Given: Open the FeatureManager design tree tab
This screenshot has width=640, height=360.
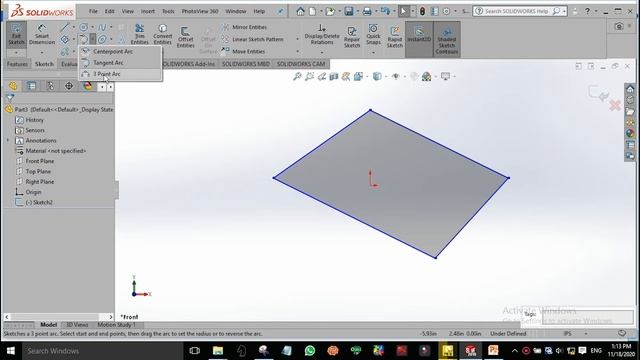Looking at the screenshot, I should [13, 86].
